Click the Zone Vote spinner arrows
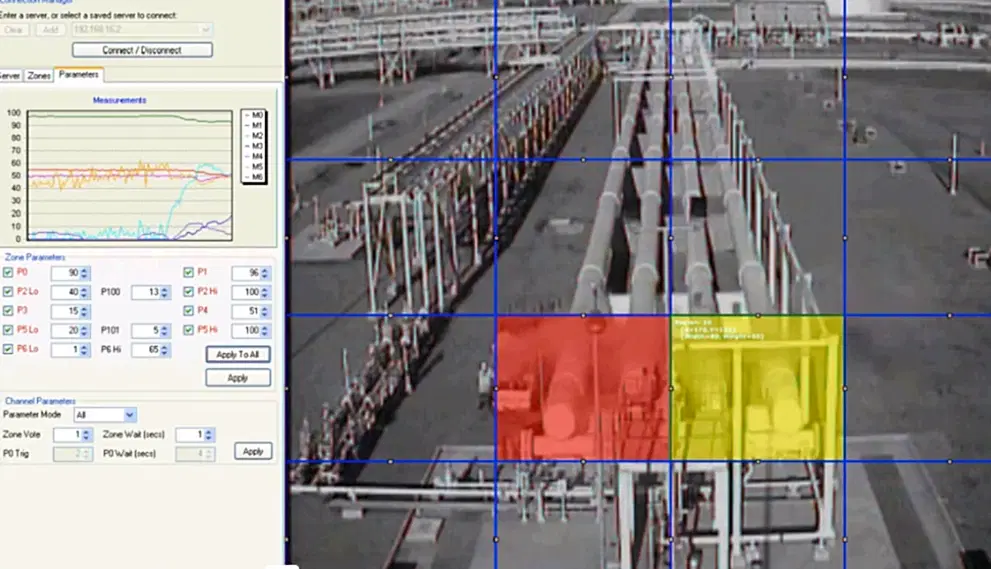The image size is (991, 569). pos(87,435)
